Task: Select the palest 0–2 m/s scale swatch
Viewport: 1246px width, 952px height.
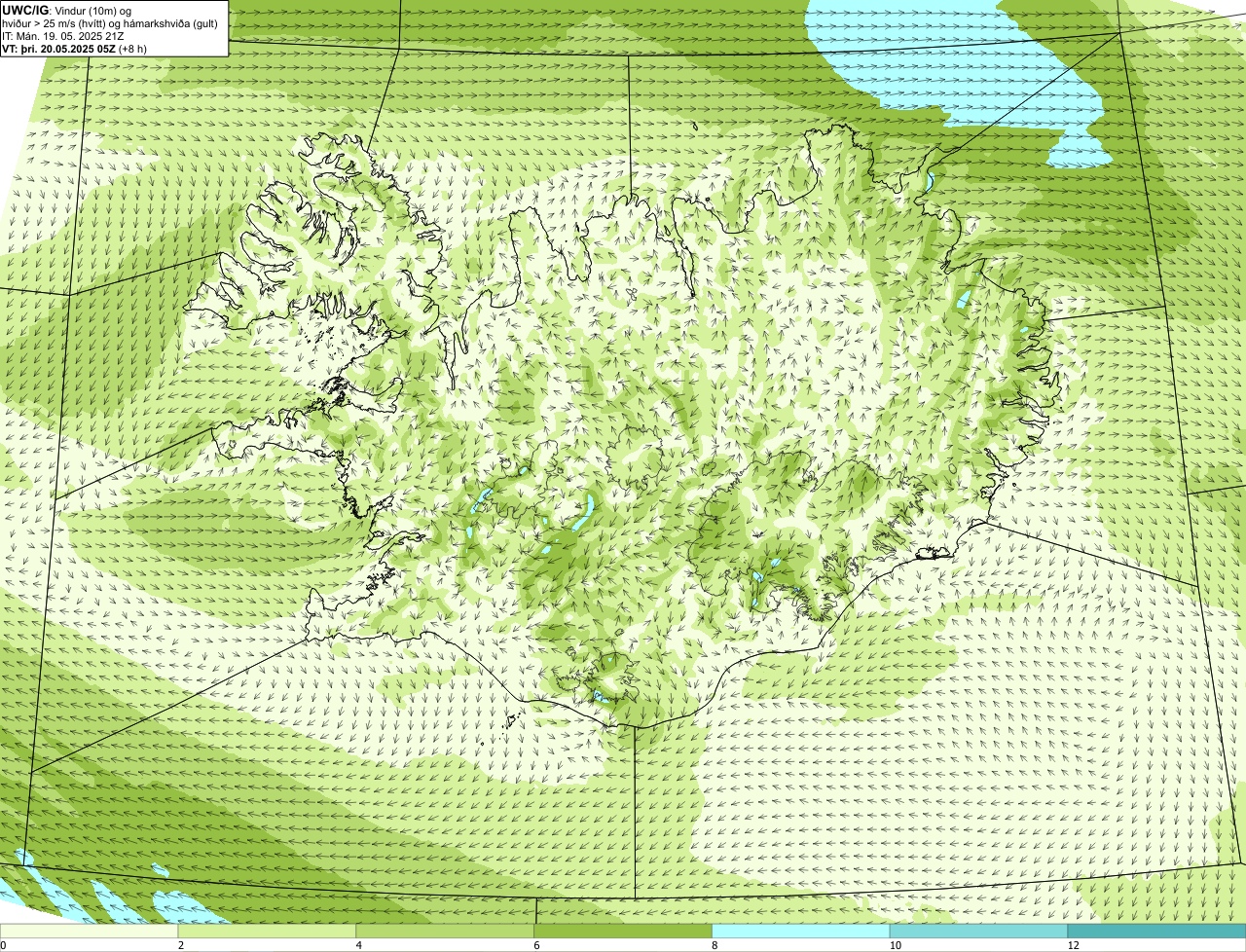Action: [x=90, y=931]
